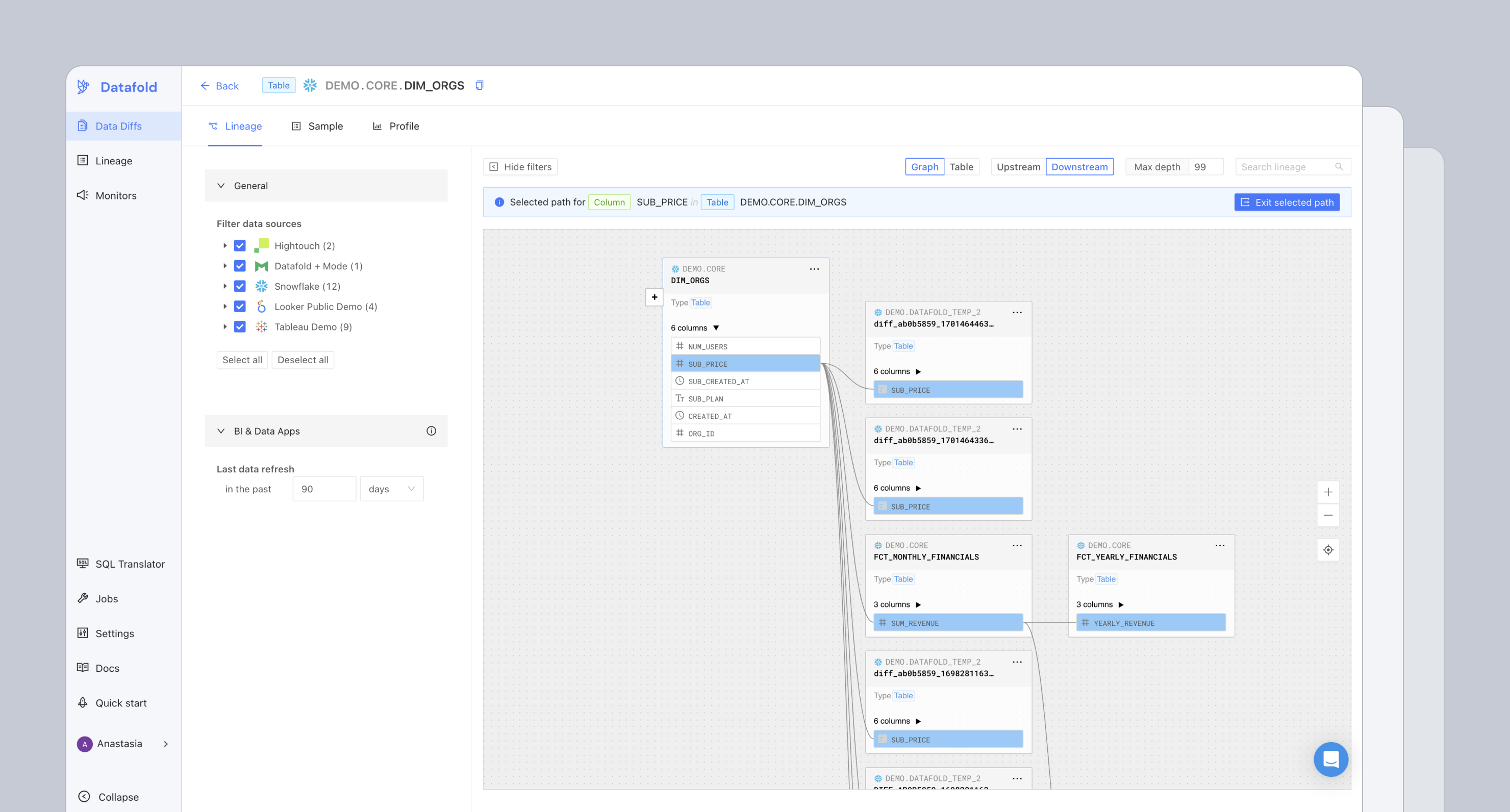Uncheck the Hightouch data source

click(x=240, y=246)
